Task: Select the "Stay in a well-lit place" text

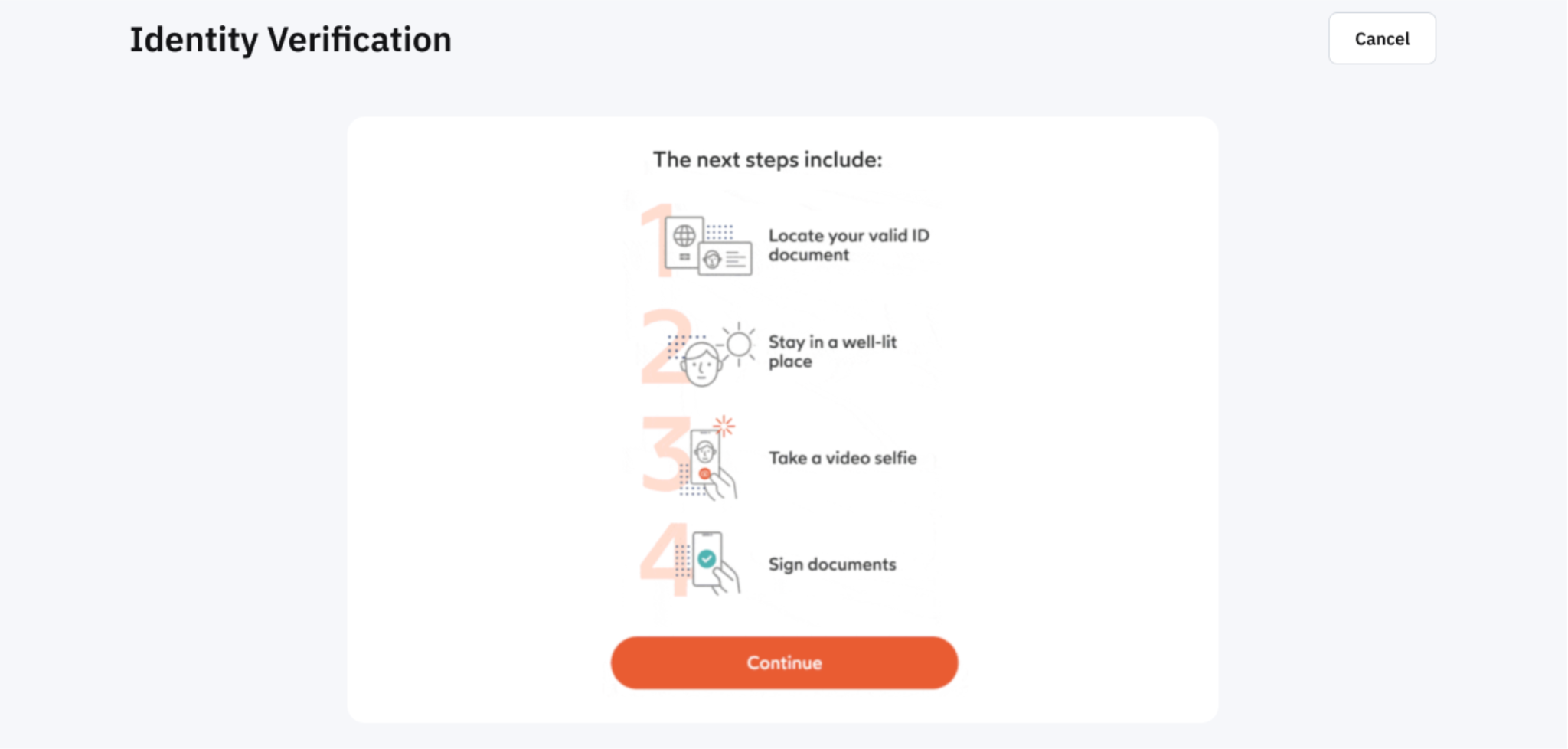Action: 832,352
